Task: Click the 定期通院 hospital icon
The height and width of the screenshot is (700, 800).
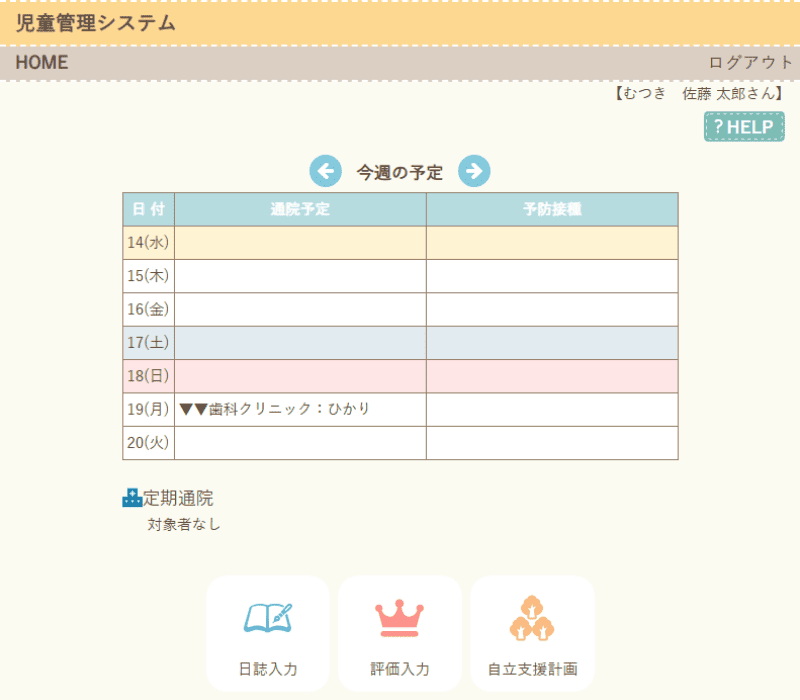Action: [x=132, y=498]
